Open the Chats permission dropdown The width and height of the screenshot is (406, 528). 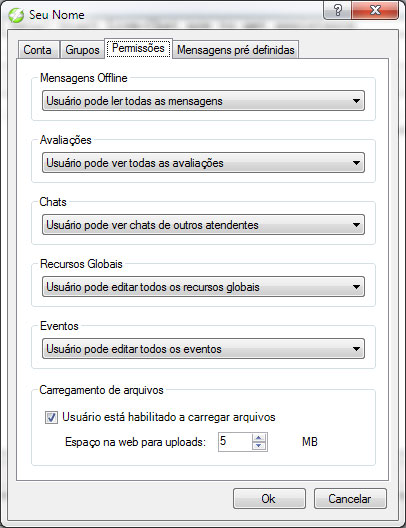203,225
